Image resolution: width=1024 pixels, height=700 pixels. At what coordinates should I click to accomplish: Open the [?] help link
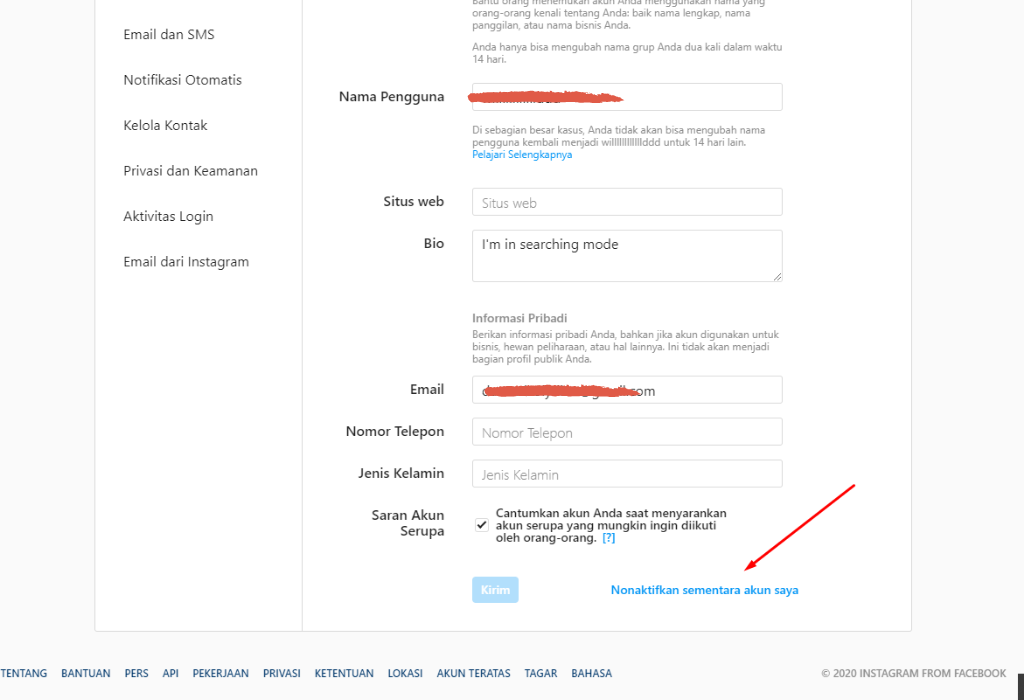point(609,538)
